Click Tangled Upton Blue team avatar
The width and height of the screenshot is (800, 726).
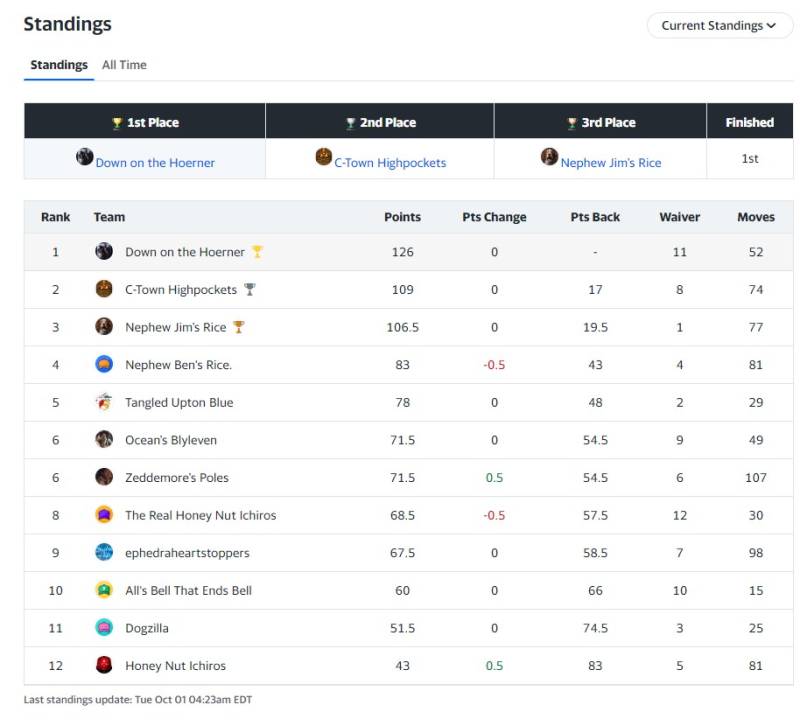(x=104, y=402)
